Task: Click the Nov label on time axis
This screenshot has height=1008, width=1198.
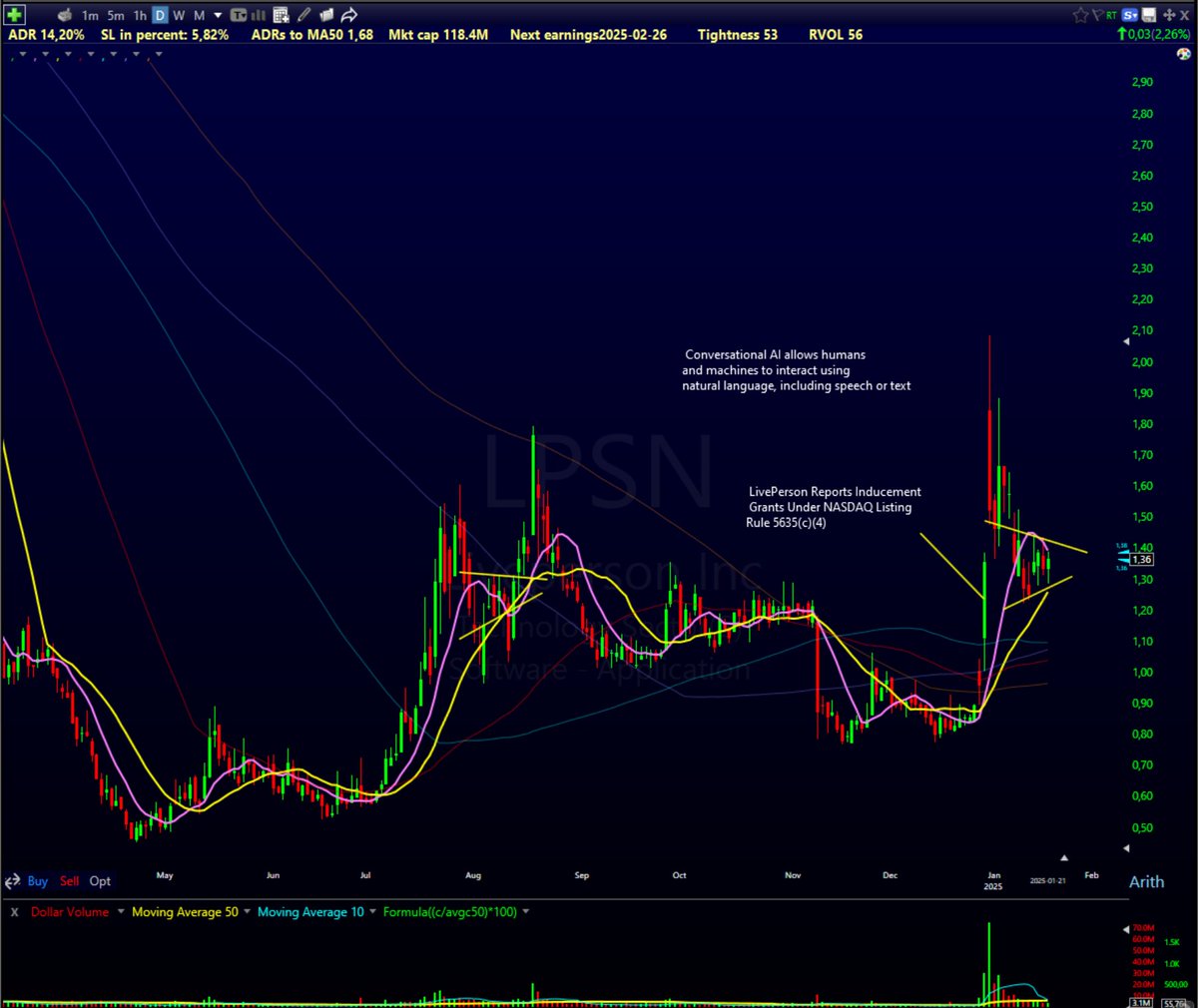Action: [793, 875]
